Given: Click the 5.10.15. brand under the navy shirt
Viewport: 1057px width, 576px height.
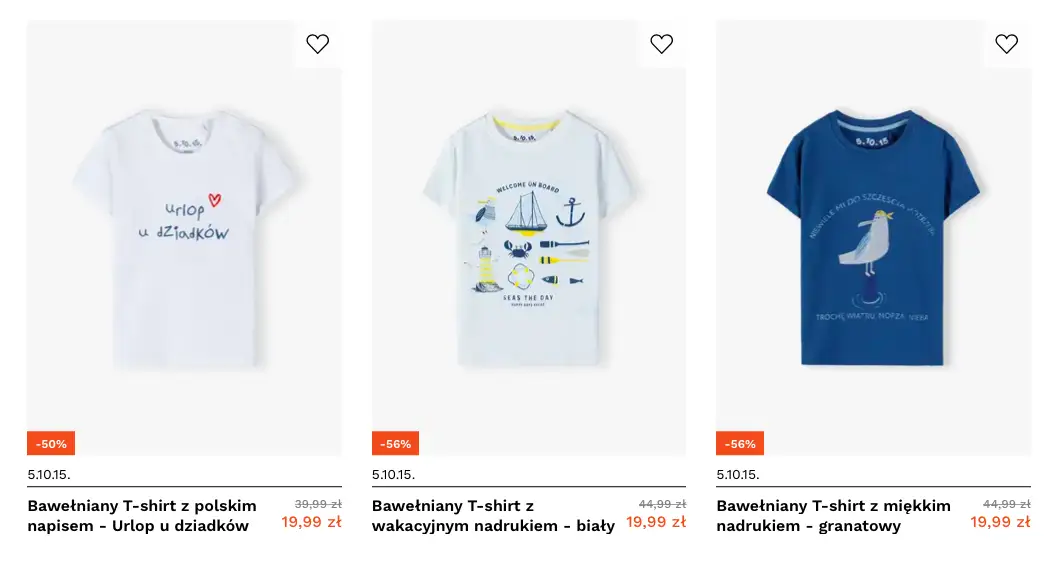Looking at the screenshot, I should point(738,474).
